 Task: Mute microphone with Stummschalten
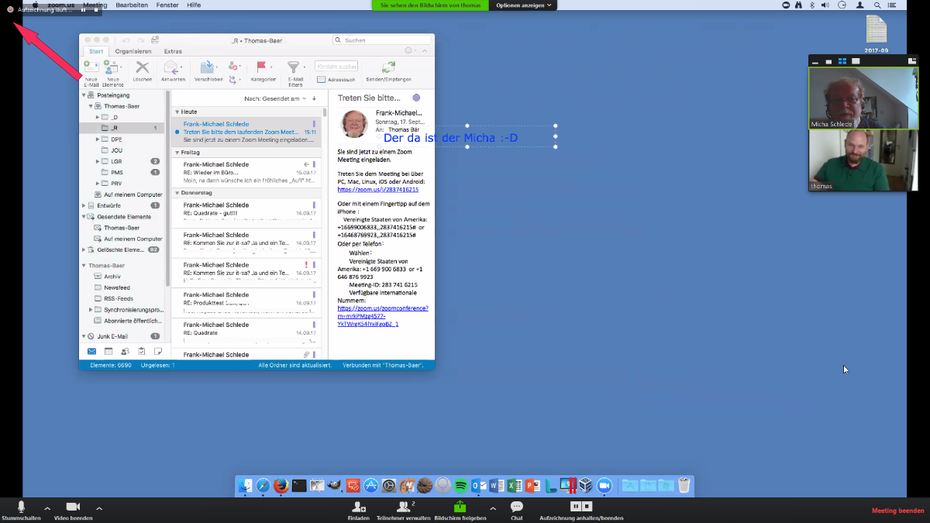pyautogui.click(x=21, y=509)
